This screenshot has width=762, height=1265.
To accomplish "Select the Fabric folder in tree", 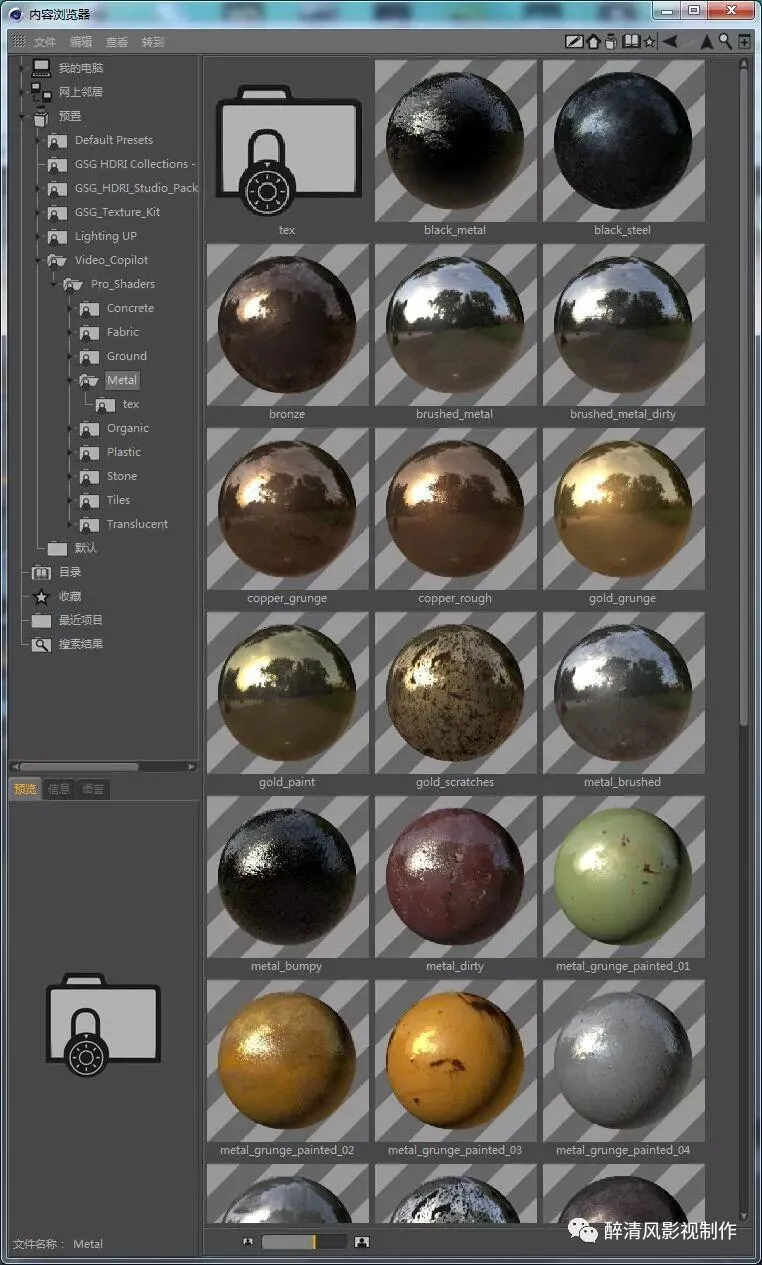I will 123,332.
